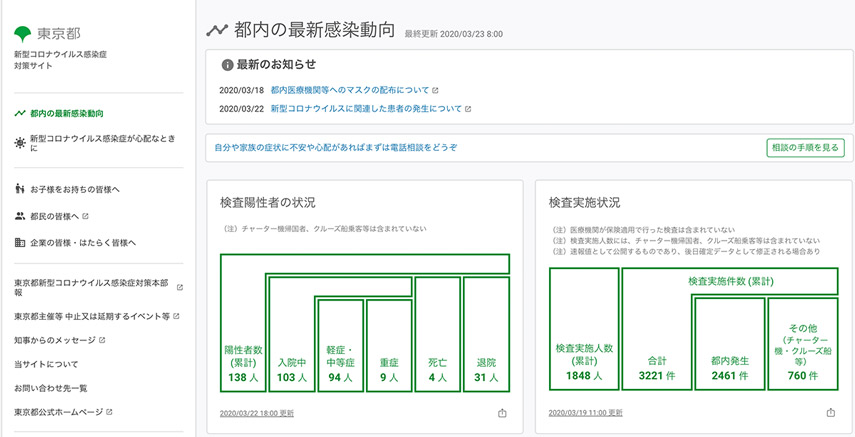This screenshot has height=437, width=855.
Task: Share the 検査陽性者の状況 card
Action: pos(502,412)
